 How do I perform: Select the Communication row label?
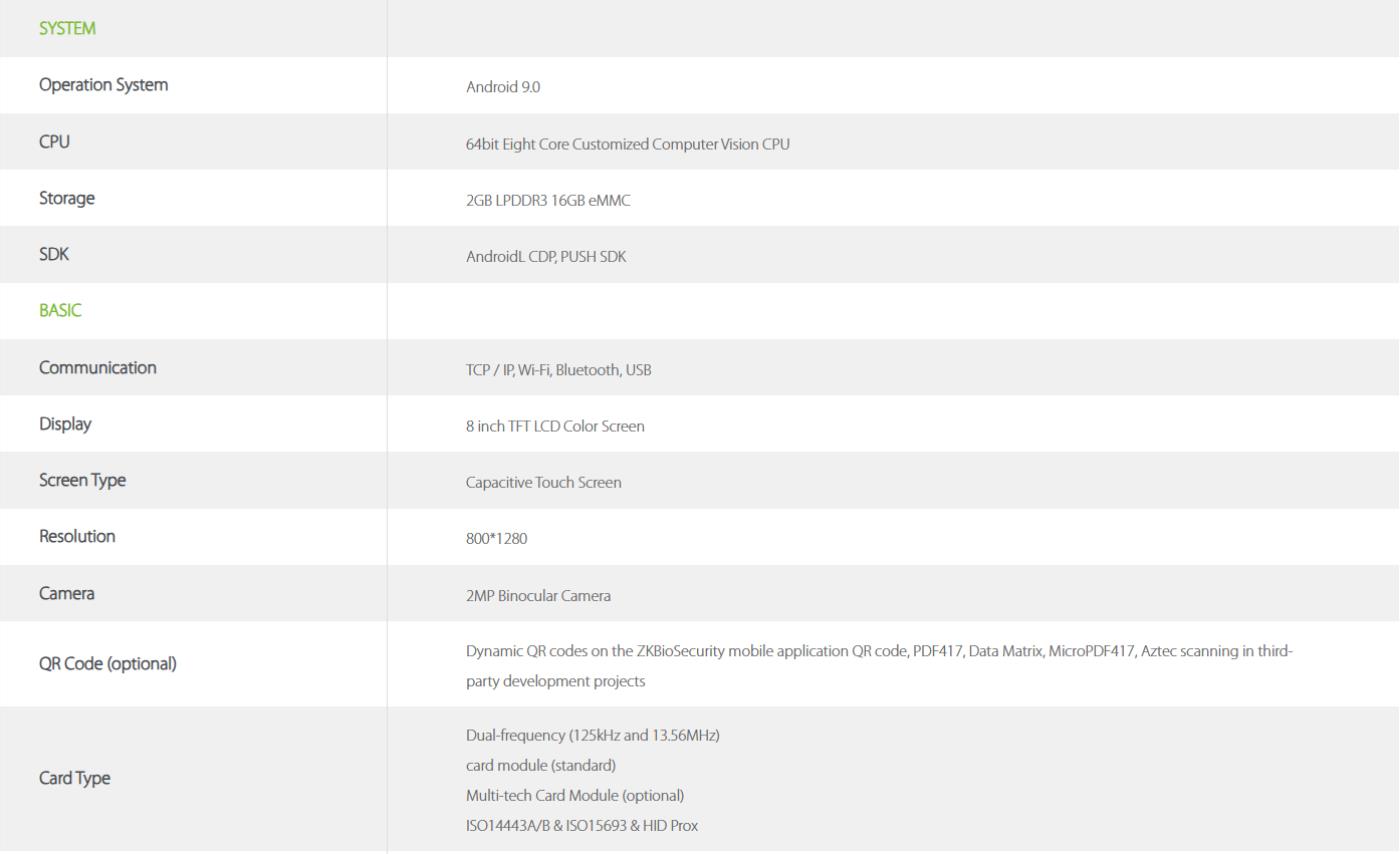click(x=98, y=368)
